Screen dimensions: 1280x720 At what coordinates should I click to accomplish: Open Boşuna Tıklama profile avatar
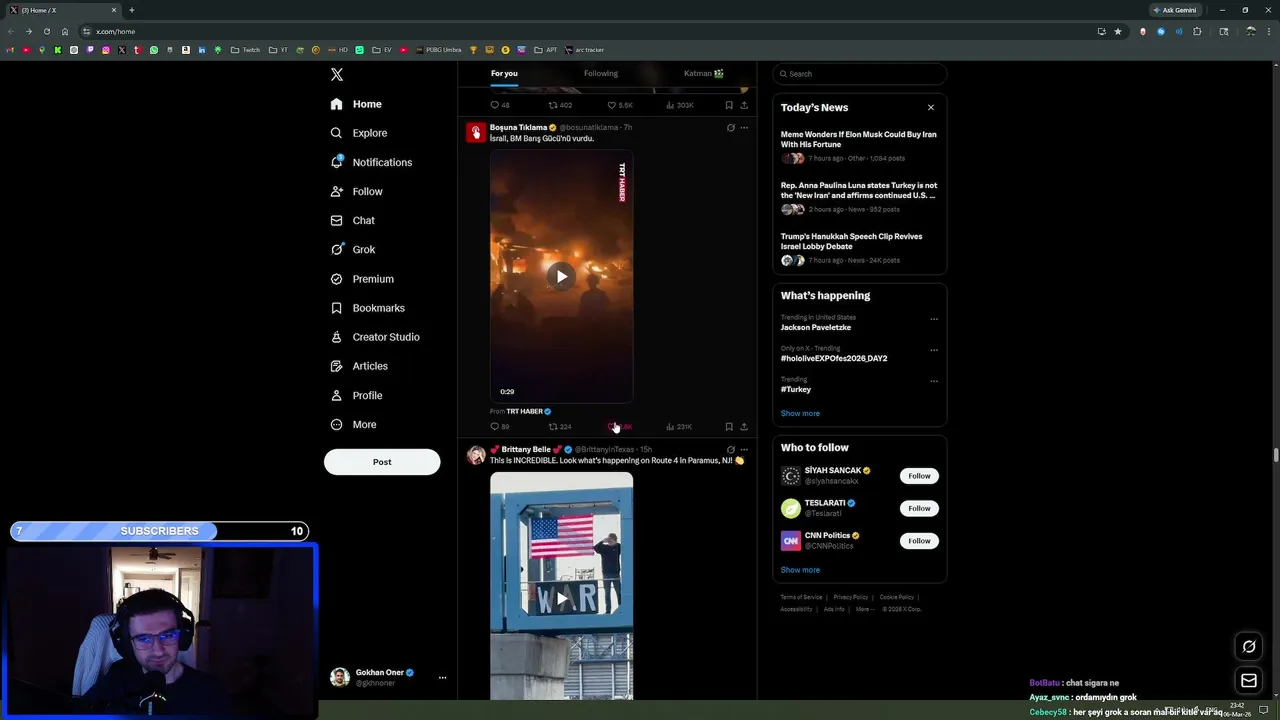[476, 133]
